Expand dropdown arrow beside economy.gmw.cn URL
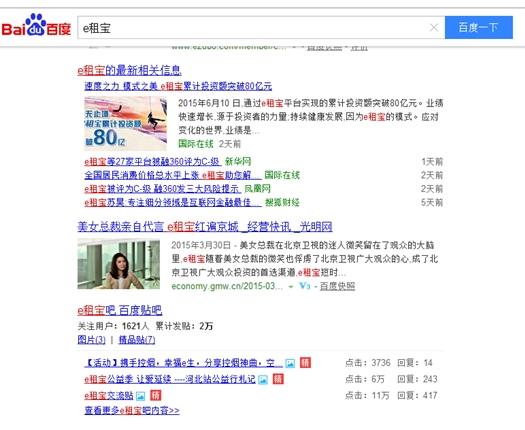The image size is (525, 430). (291, 287)
